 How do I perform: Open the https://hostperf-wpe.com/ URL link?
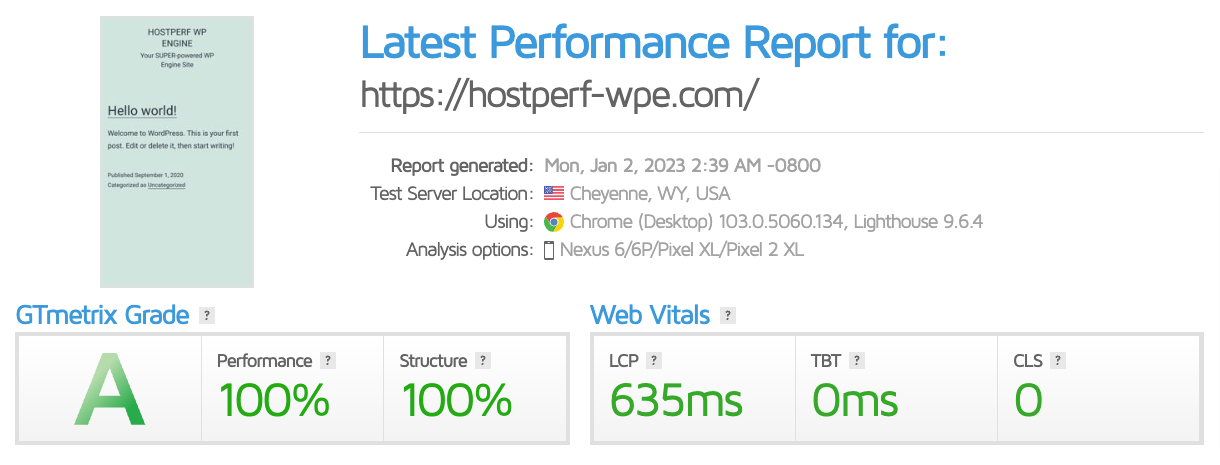pos(560,94)
